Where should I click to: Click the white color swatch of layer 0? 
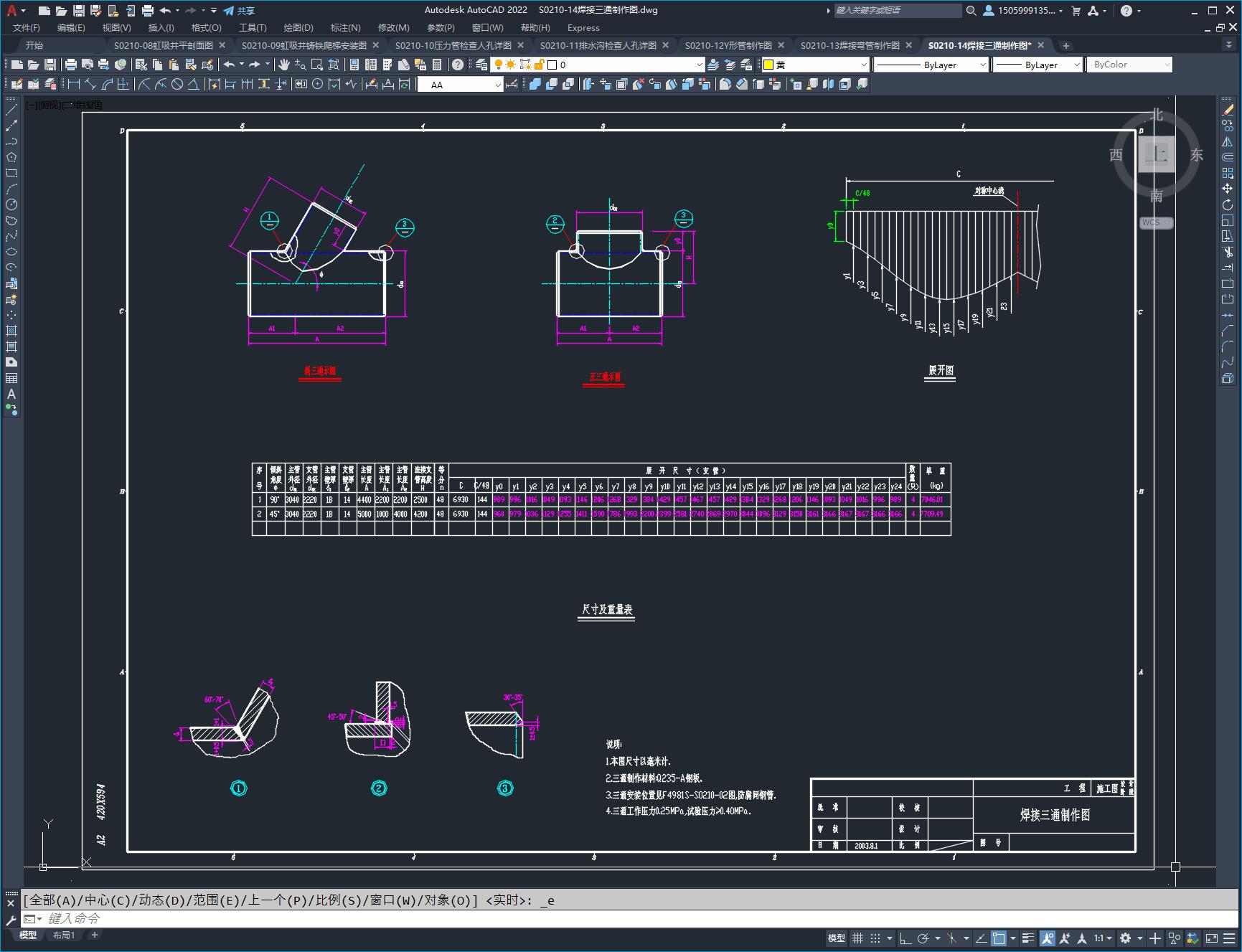pyautogui.click(x=552, y=65)
